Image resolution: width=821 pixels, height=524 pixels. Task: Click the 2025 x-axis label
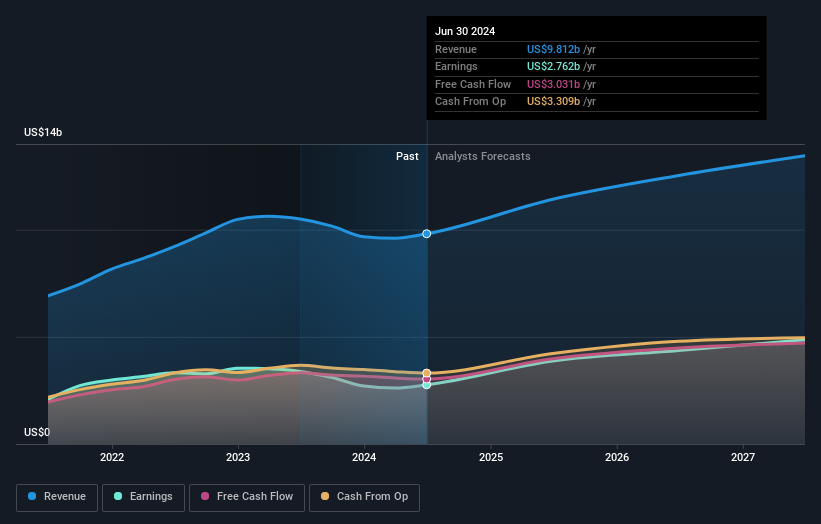click(x=491, y=458)
